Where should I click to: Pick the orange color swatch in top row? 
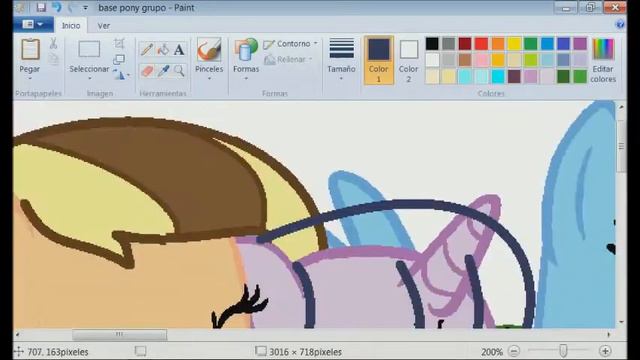[498, 44]
